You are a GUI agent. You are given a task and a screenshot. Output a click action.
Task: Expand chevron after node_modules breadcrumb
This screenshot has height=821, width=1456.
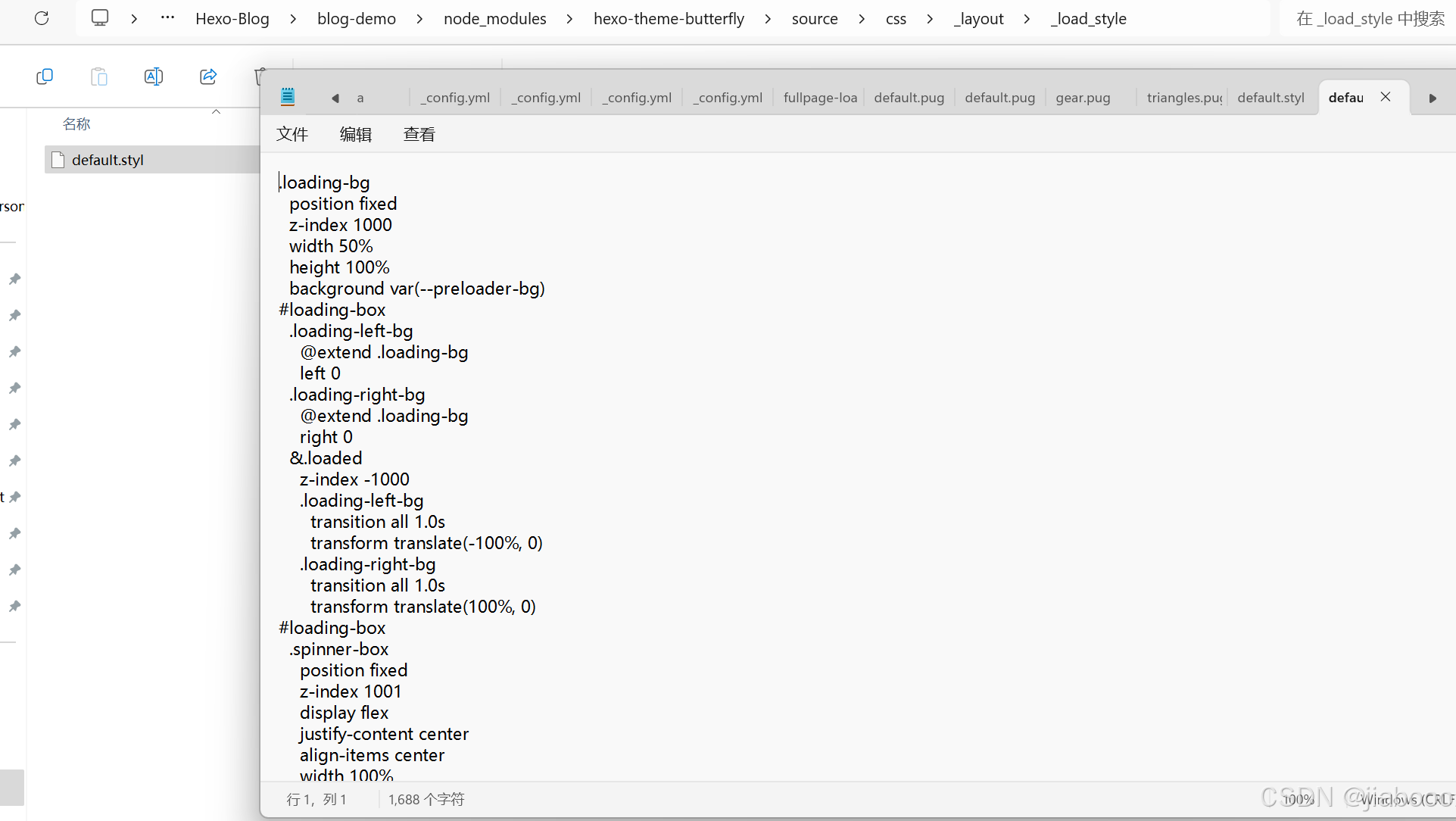[x=569, y=19]
